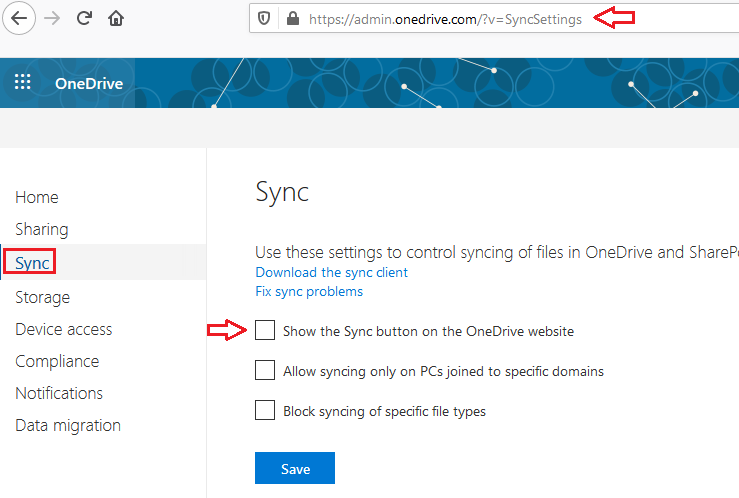Click the Save button
Screen dimensions: 739x498
tap(295, 468)
